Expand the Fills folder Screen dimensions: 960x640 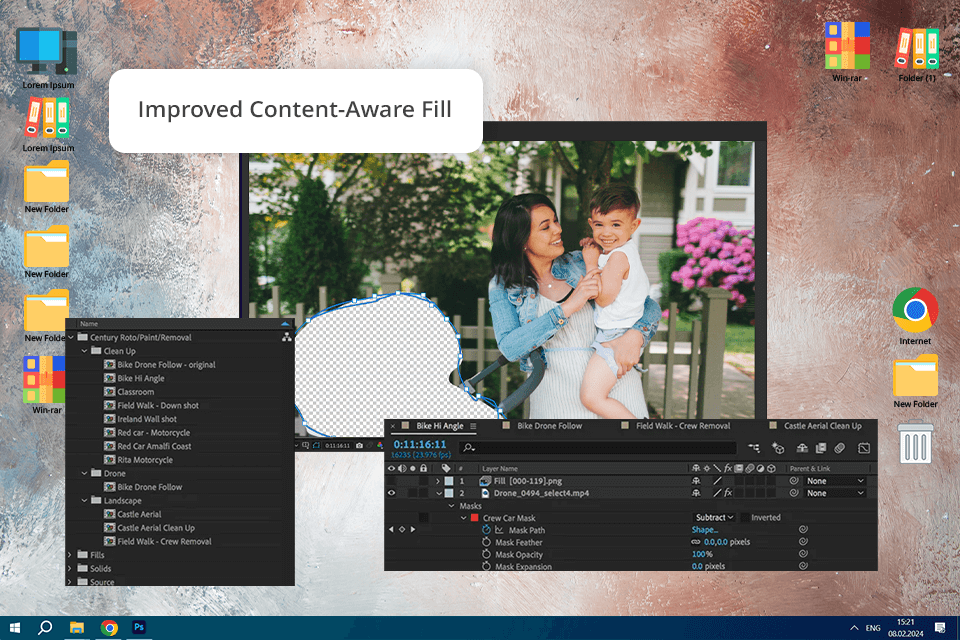pyautogui.click(x=70, y=555)
